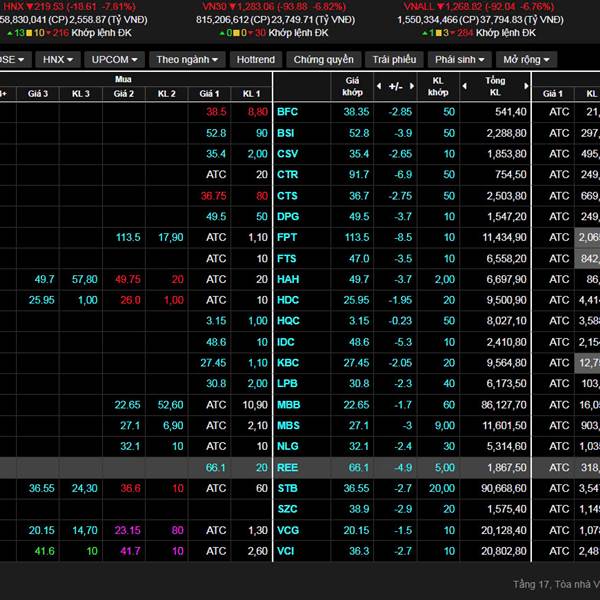Open stock symbol DPG
The width and height of the screenshot is (600, 600).
pos(288,217)
